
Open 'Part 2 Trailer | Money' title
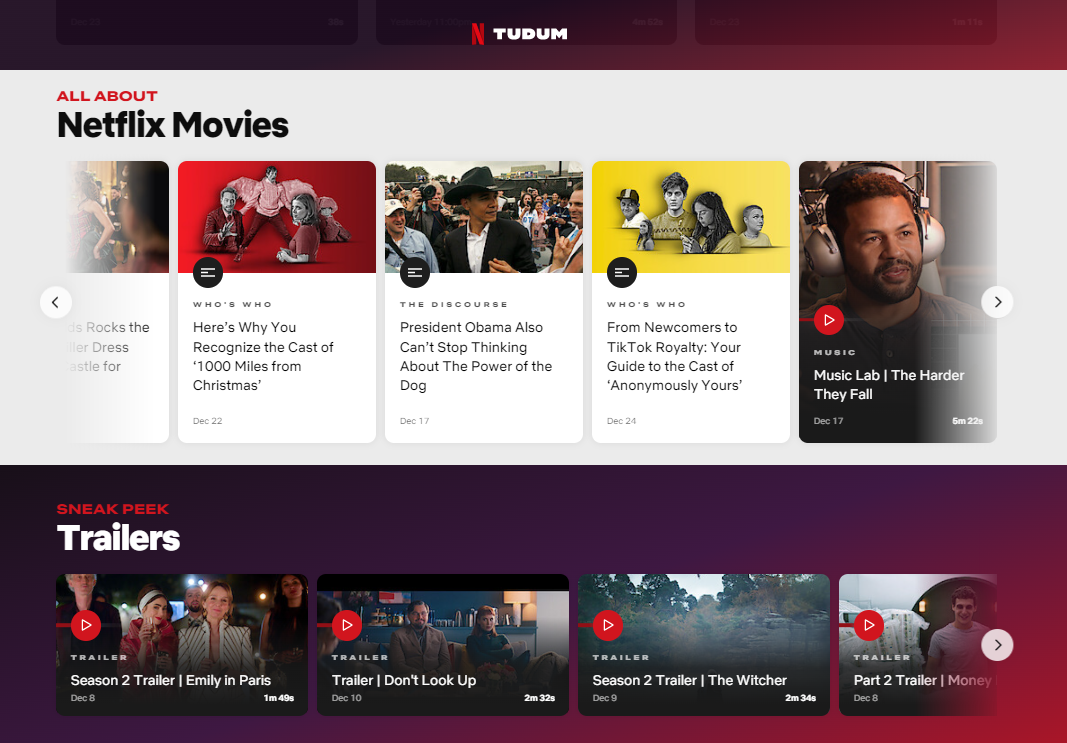(923, 680)
